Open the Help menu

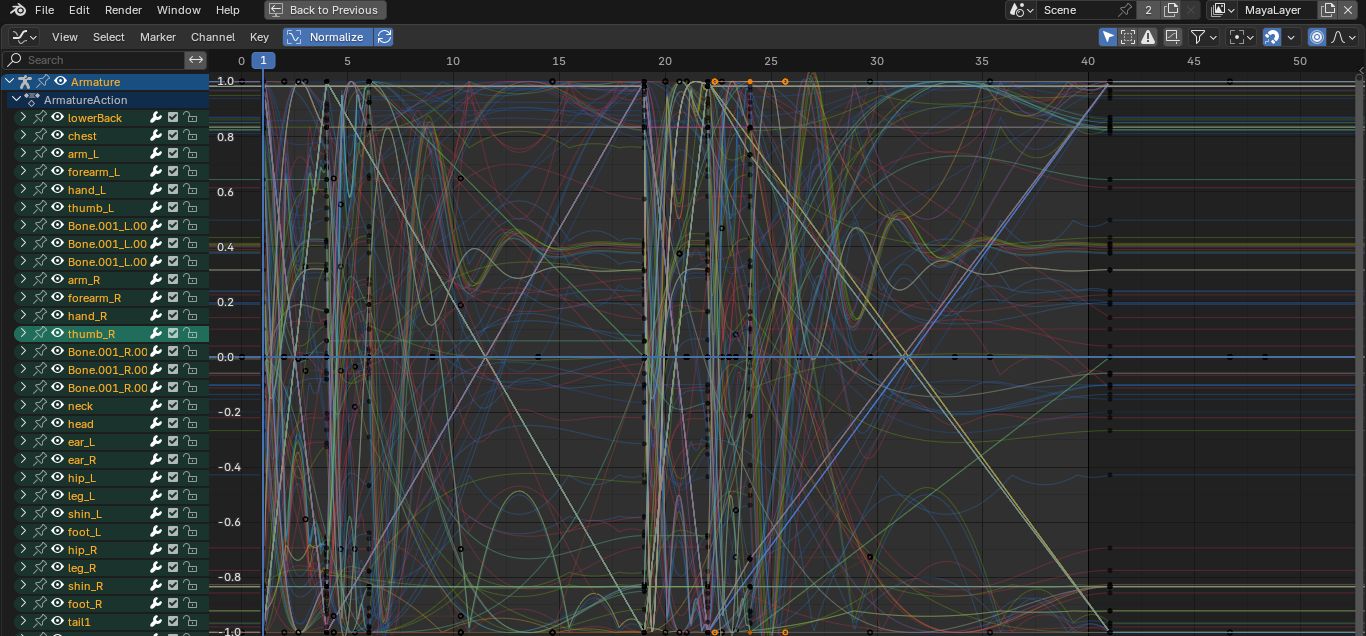228,10
